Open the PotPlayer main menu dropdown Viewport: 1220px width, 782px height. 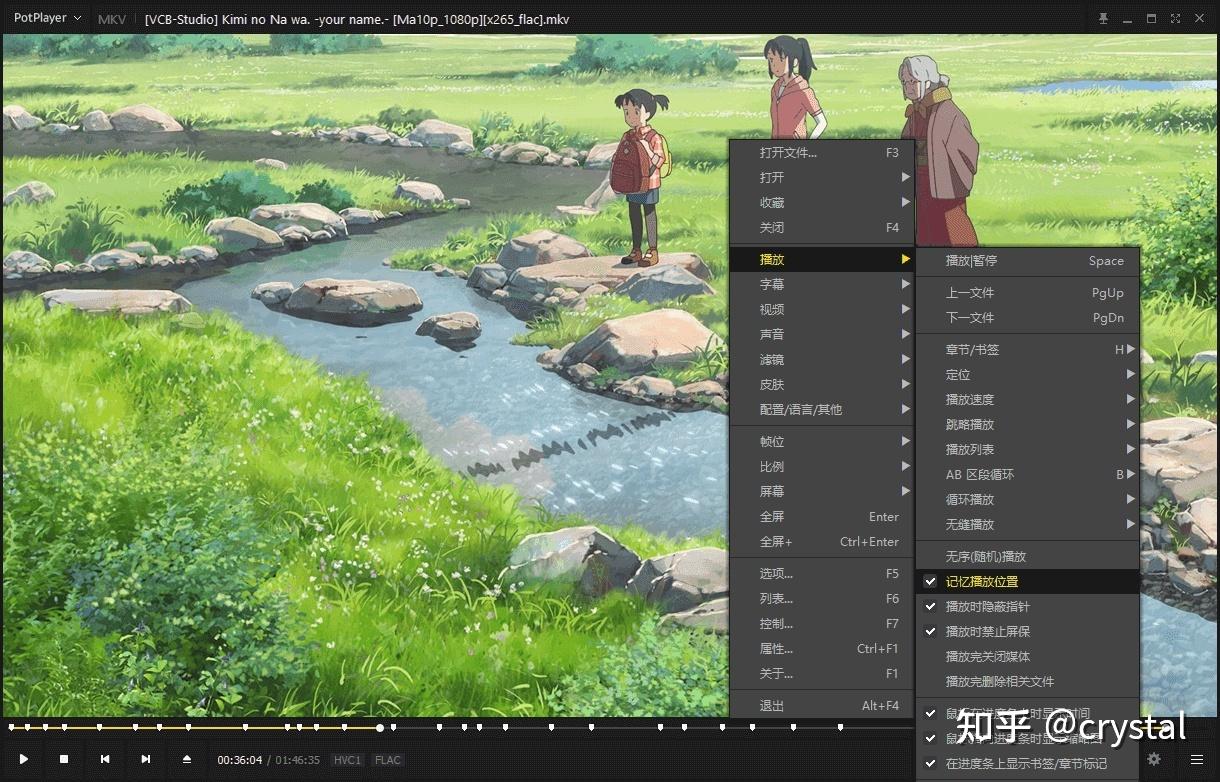click(47, 18)
